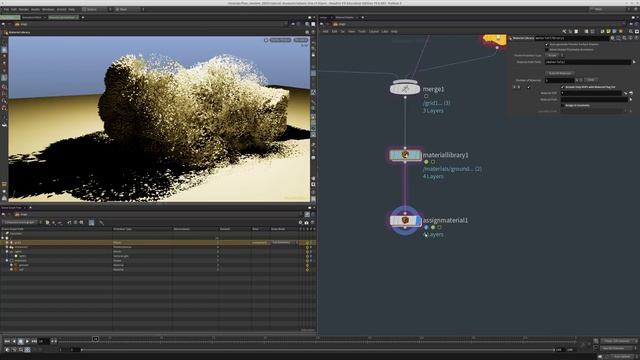The width and height of the screenshot is (640, 360).
Task: Click the Material Library icon above viewport
Action: [6, 32]
